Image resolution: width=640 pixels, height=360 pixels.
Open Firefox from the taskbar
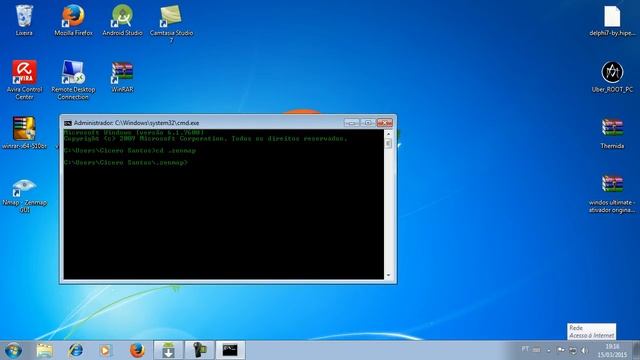pyautogui.click(x=137, y=350)
